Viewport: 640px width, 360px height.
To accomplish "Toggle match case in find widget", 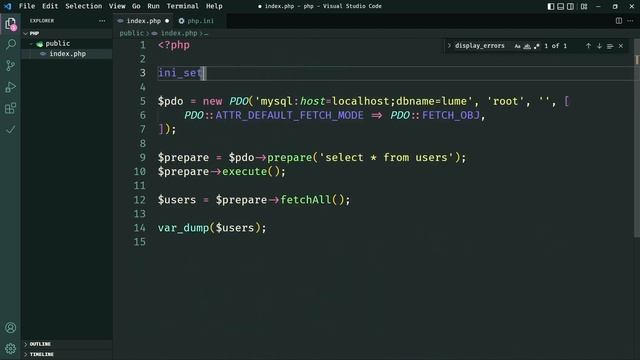I will click(x=517, y=46).
